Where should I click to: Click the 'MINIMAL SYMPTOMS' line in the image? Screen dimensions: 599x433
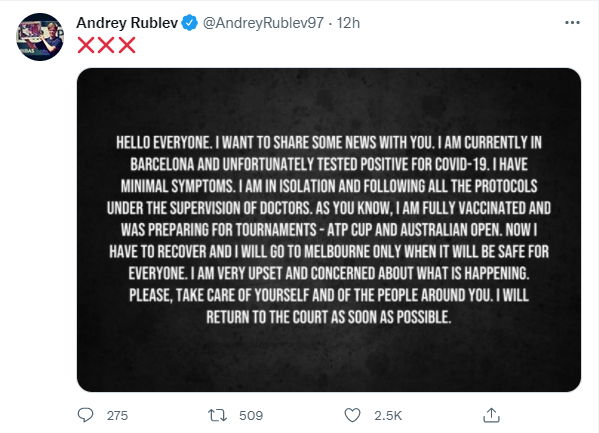329,186
